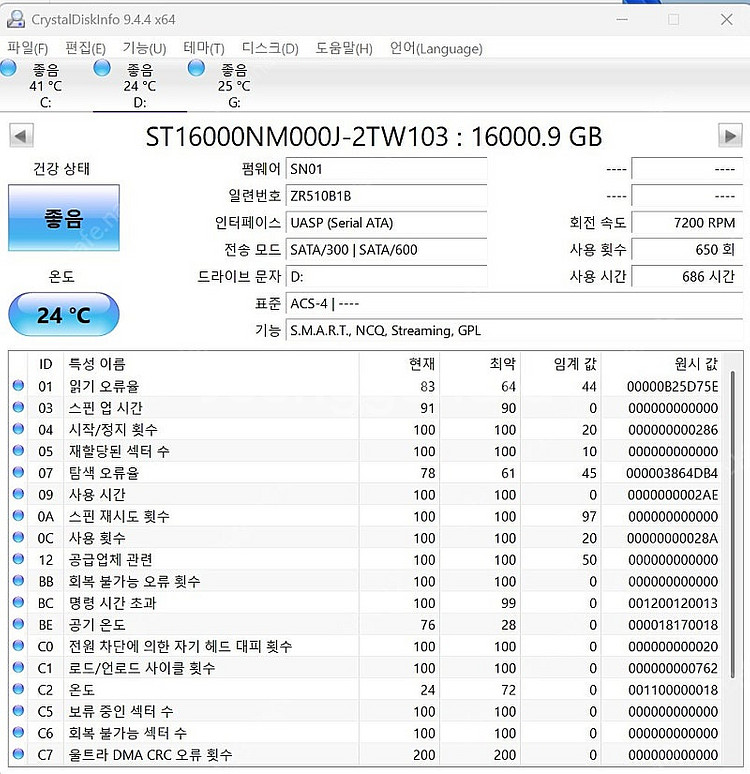Click status icon of row C2 온도
This screenshot has height=774, width=750.
pyautogui.click(x=18, y=689)
